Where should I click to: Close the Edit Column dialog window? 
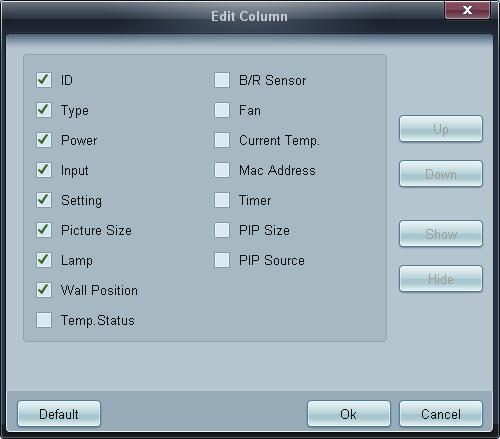coord(467,10)
